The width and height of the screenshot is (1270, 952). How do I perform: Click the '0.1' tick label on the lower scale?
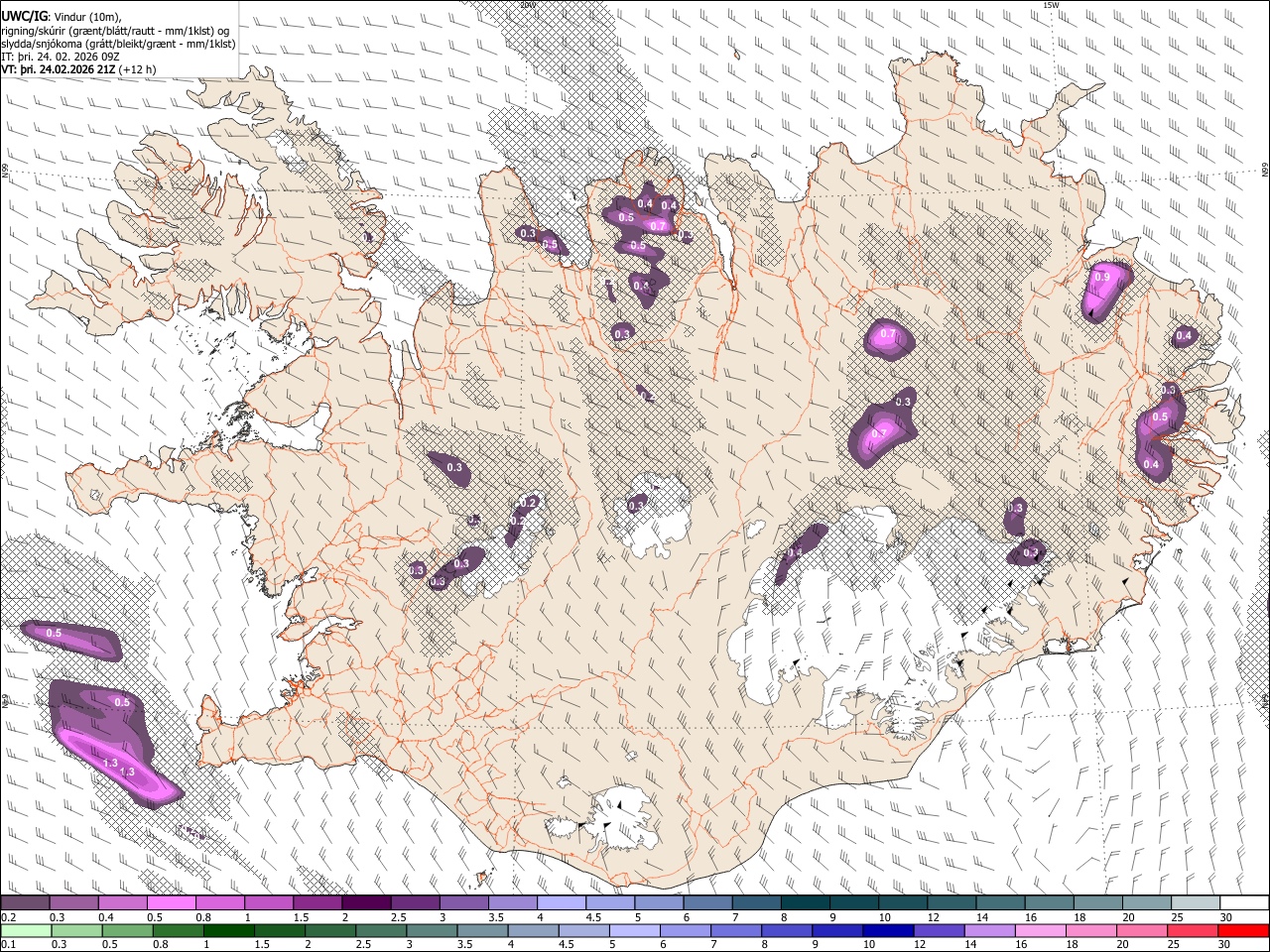(8, 945)
